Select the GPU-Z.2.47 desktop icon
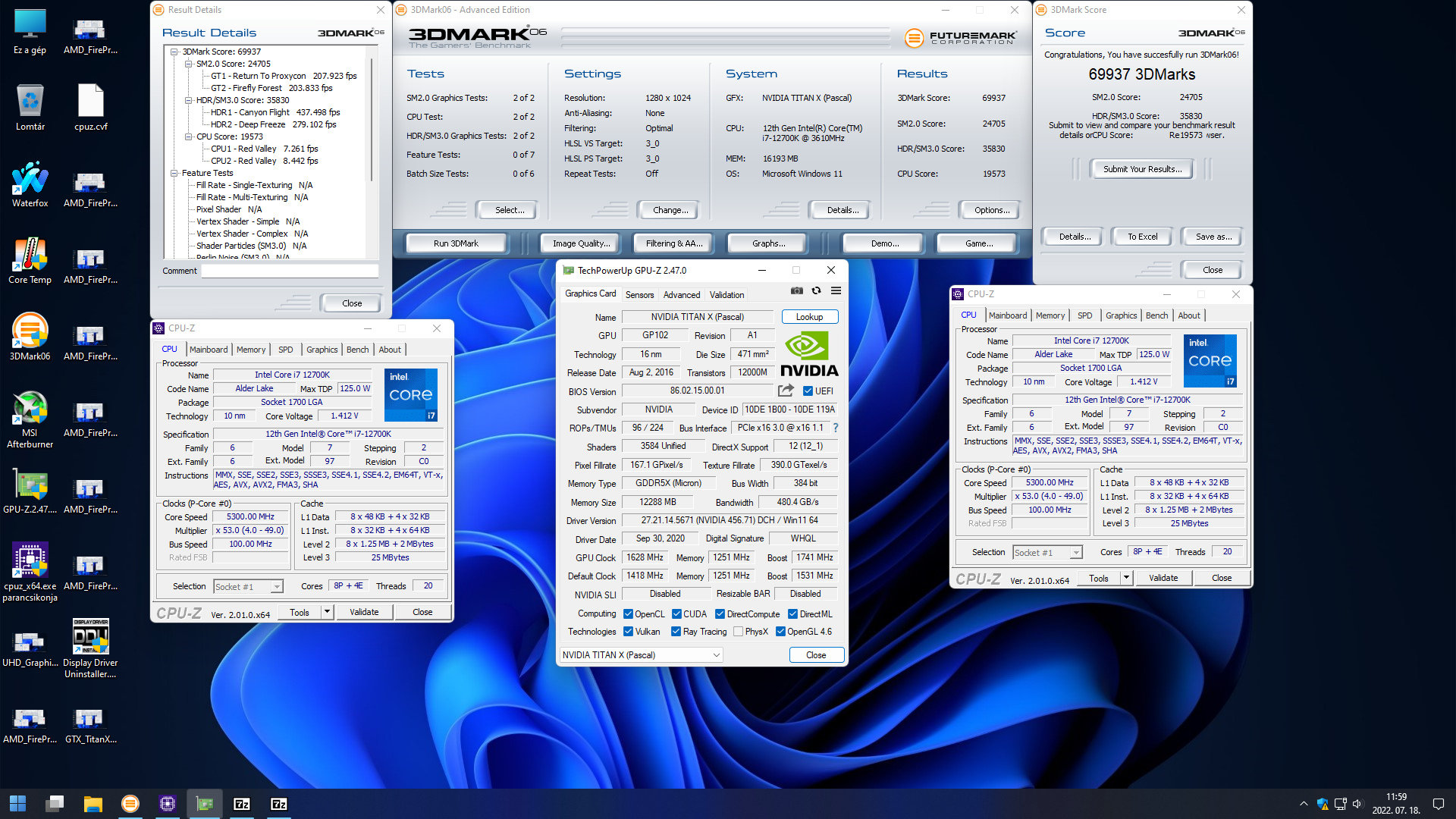Screen dimensions: 1456x819 tap(30, 491)
